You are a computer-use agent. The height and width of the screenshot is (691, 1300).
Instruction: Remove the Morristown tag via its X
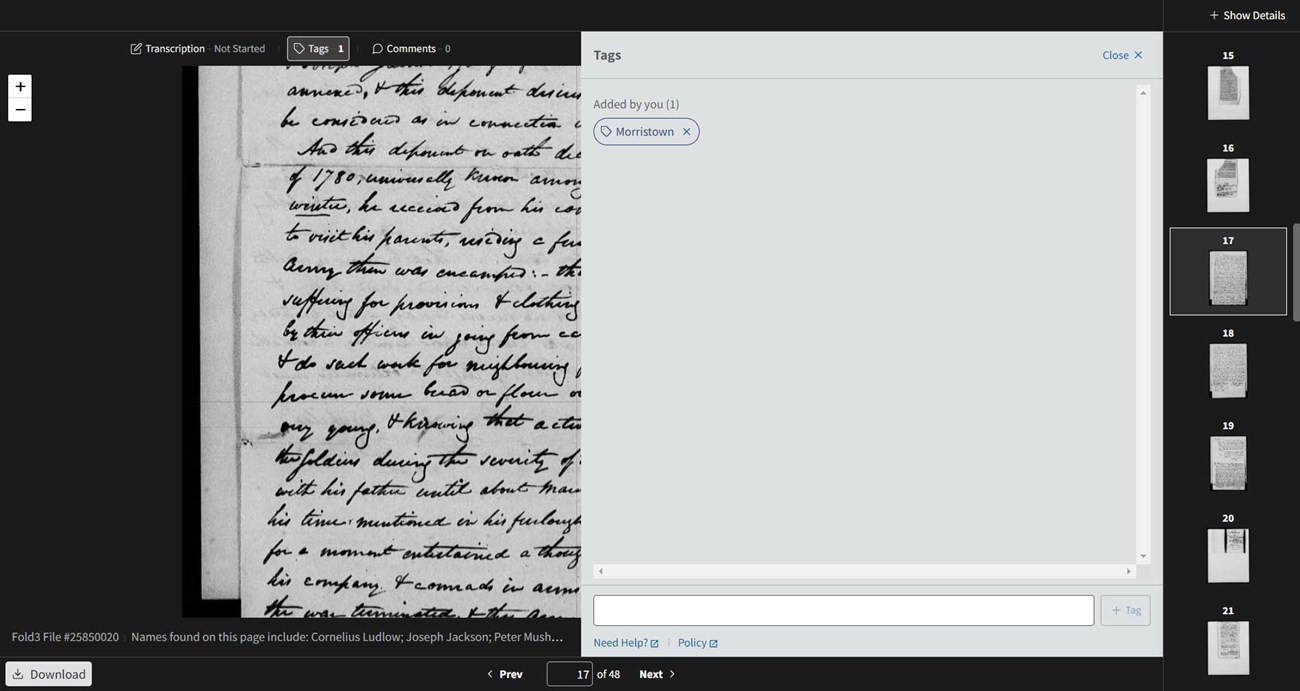tap(686, 132)
